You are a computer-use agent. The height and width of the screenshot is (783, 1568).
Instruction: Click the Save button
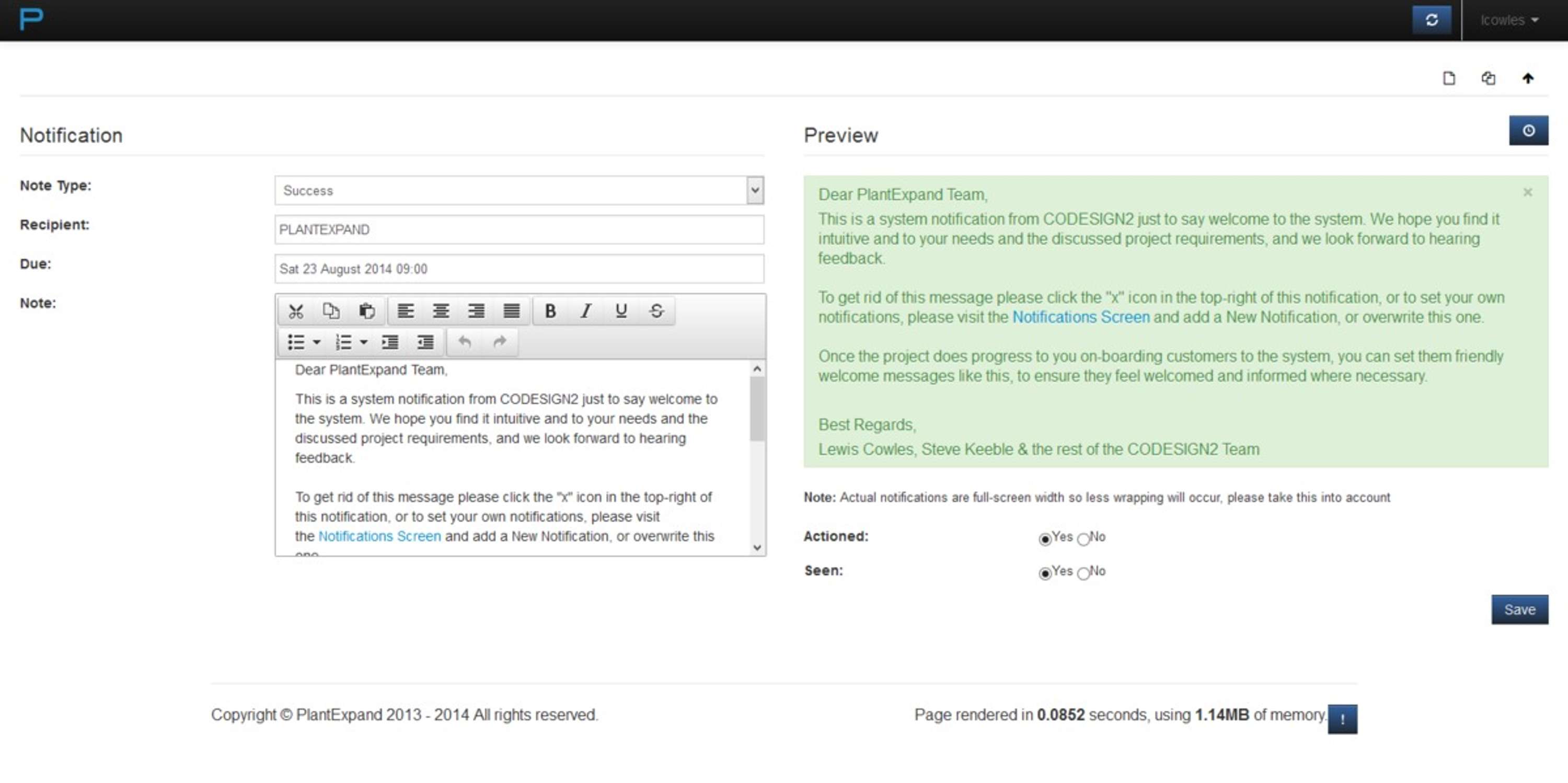click(x=1519, y=609)
